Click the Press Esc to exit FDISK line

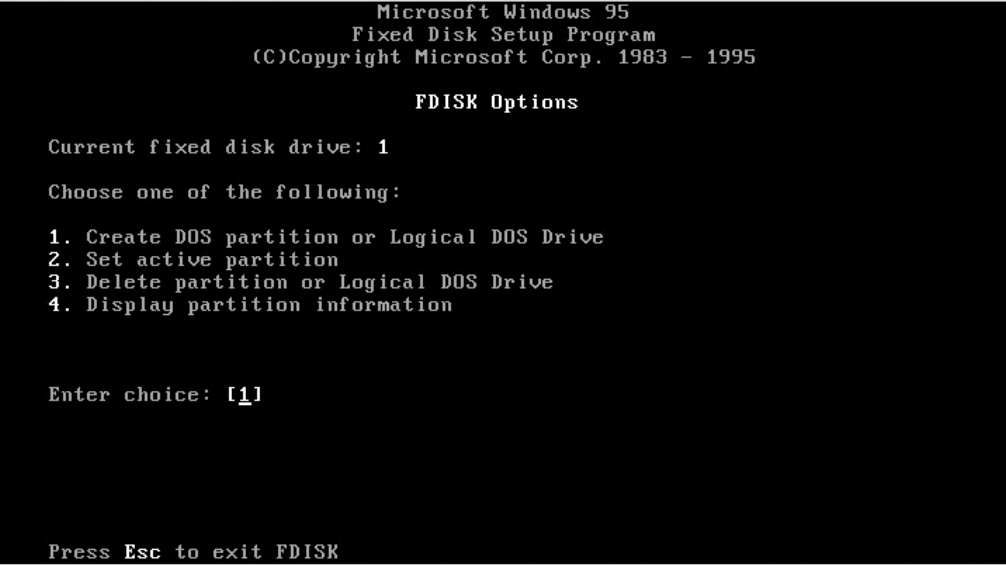click(193, 552)
